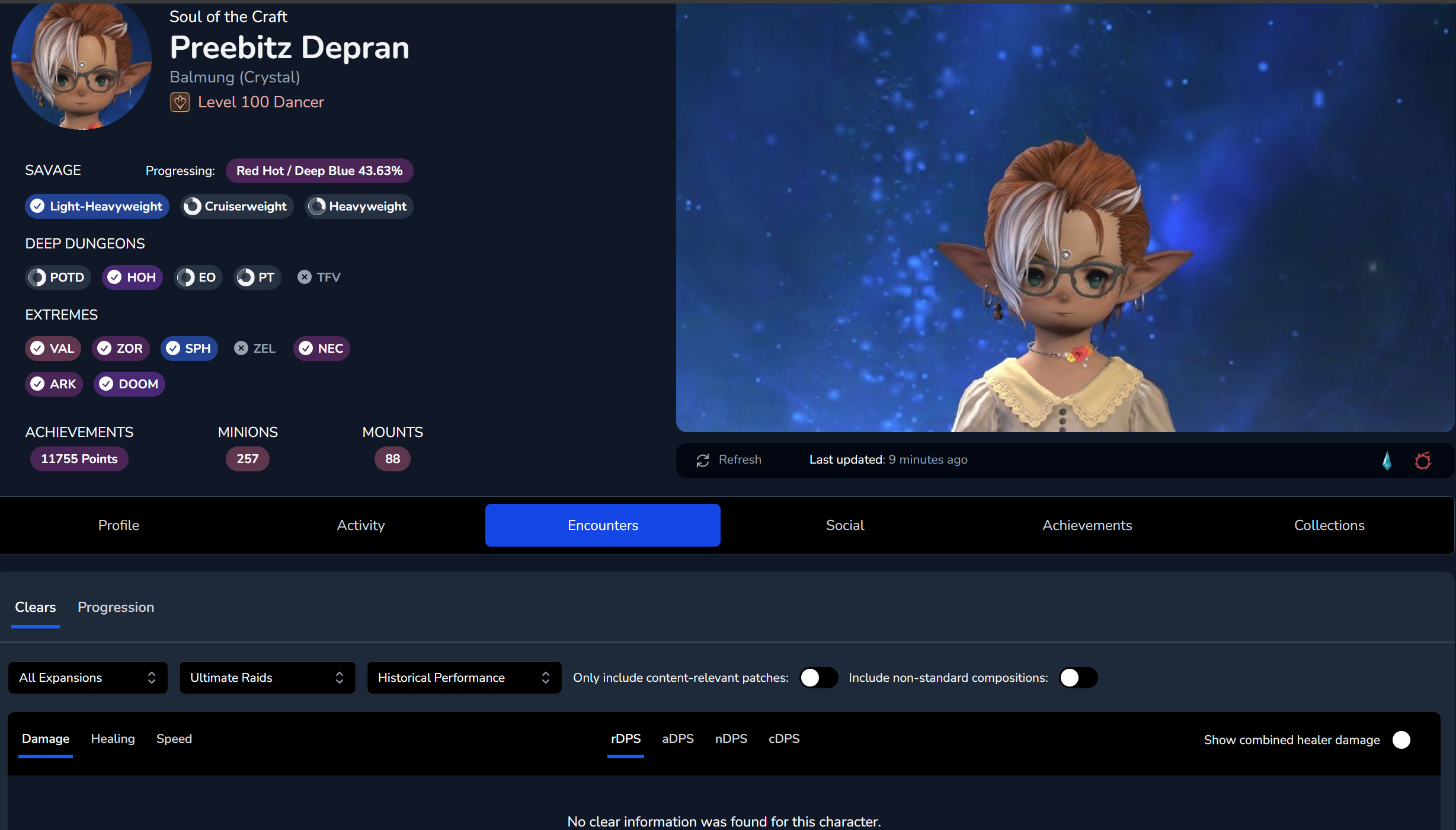Enable include non-standard compositions switch
The image size is (1456, 830).
coord(1078,678)
